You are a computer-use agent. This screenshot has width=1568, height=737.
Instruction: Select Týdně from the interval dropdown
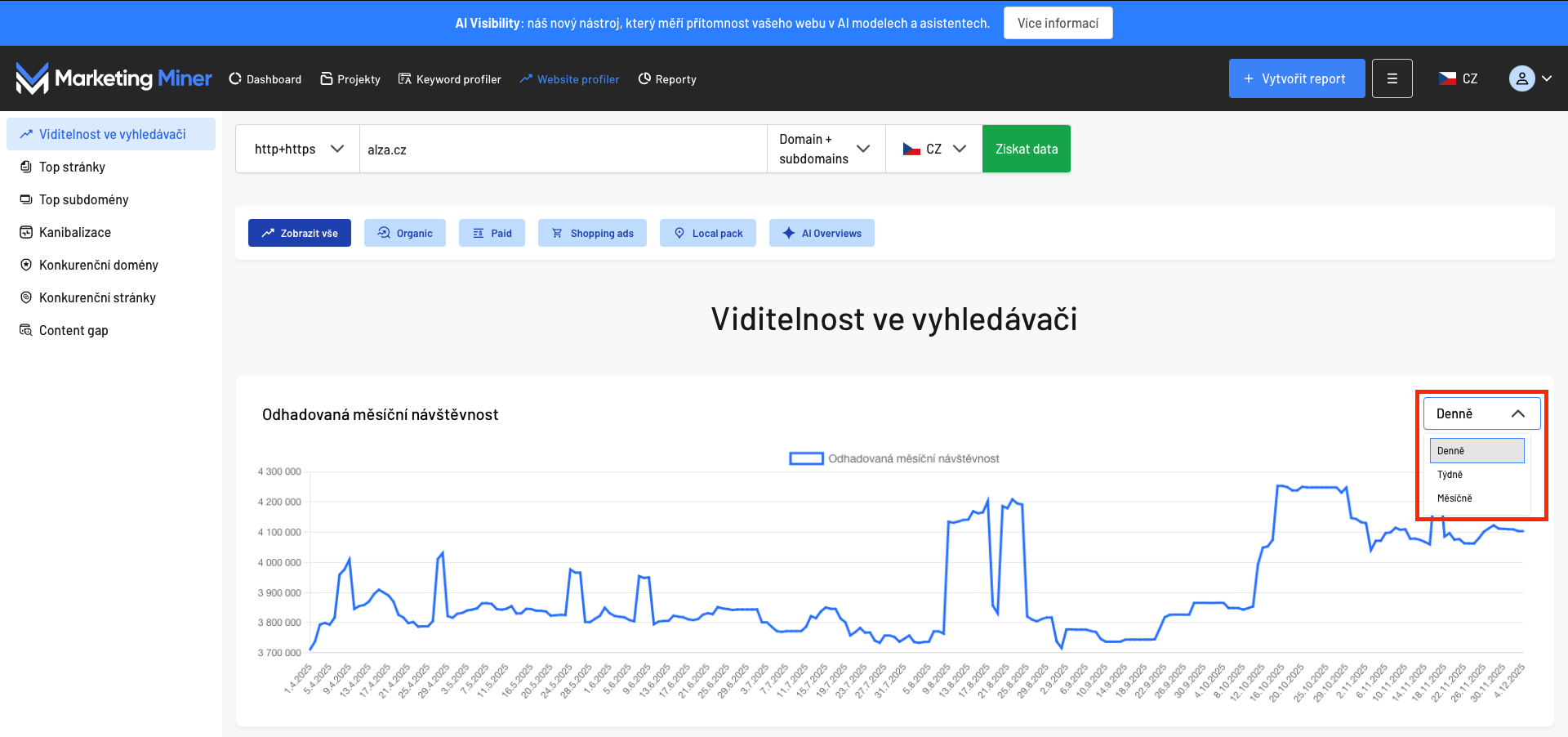click(1450, 475)
